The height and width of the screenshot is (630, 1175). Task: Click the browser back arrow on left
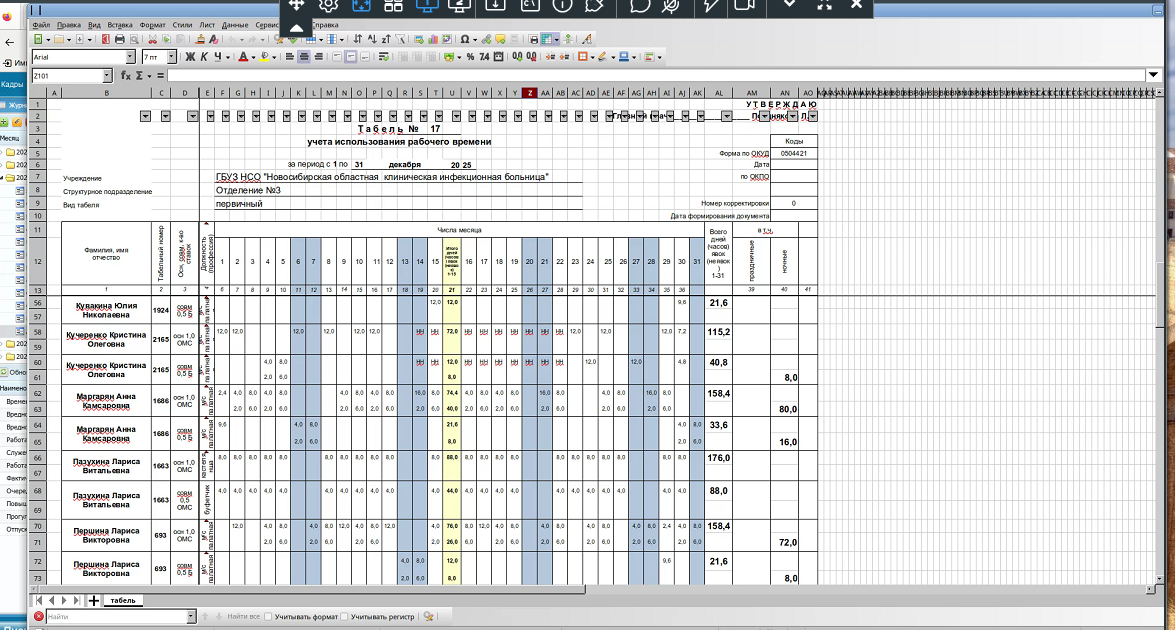tap(9, 43)
